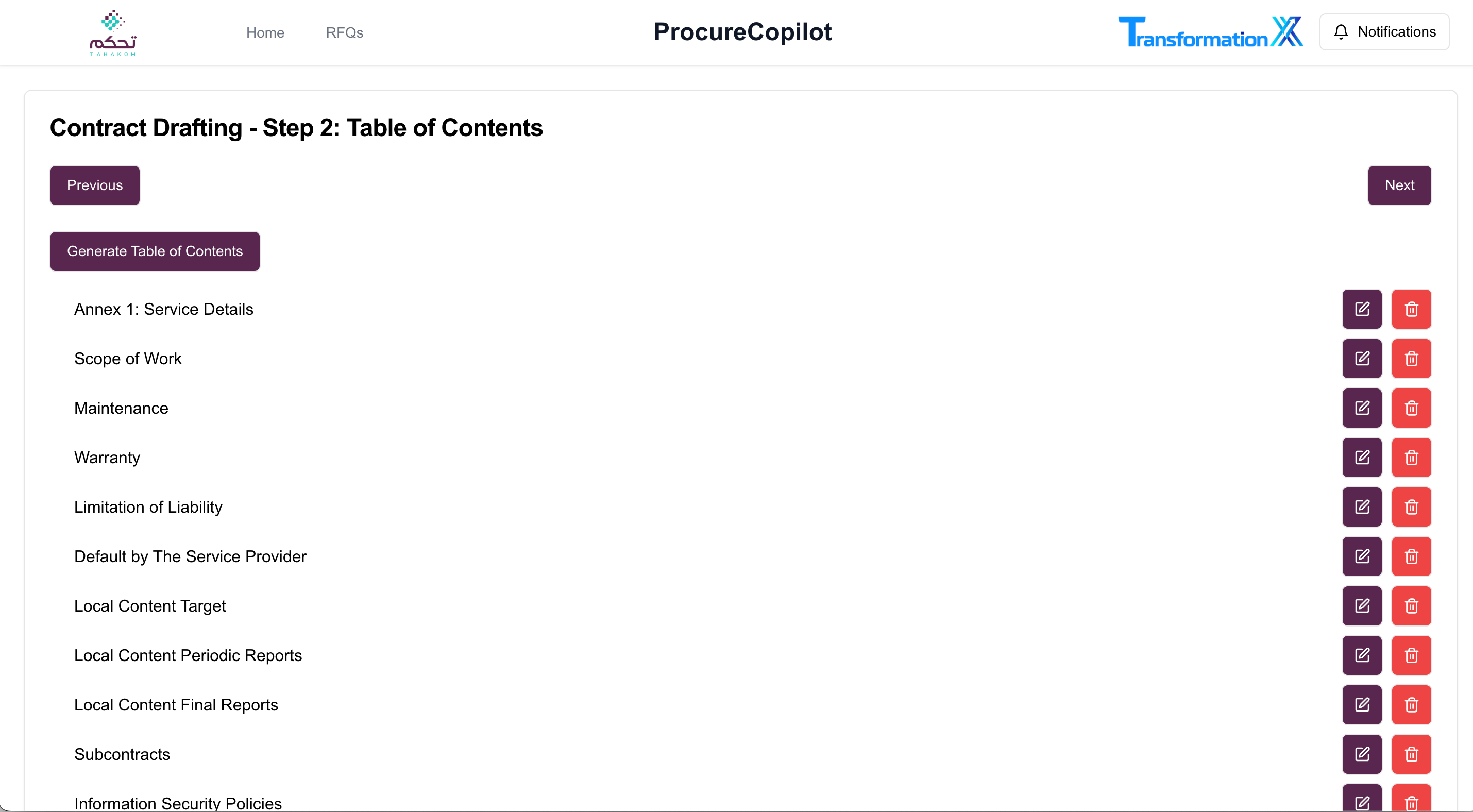Viewport: 1473px width, 812px height.
Task: Click the edit icon for Annex 1
Action: tap(1362, 309)
